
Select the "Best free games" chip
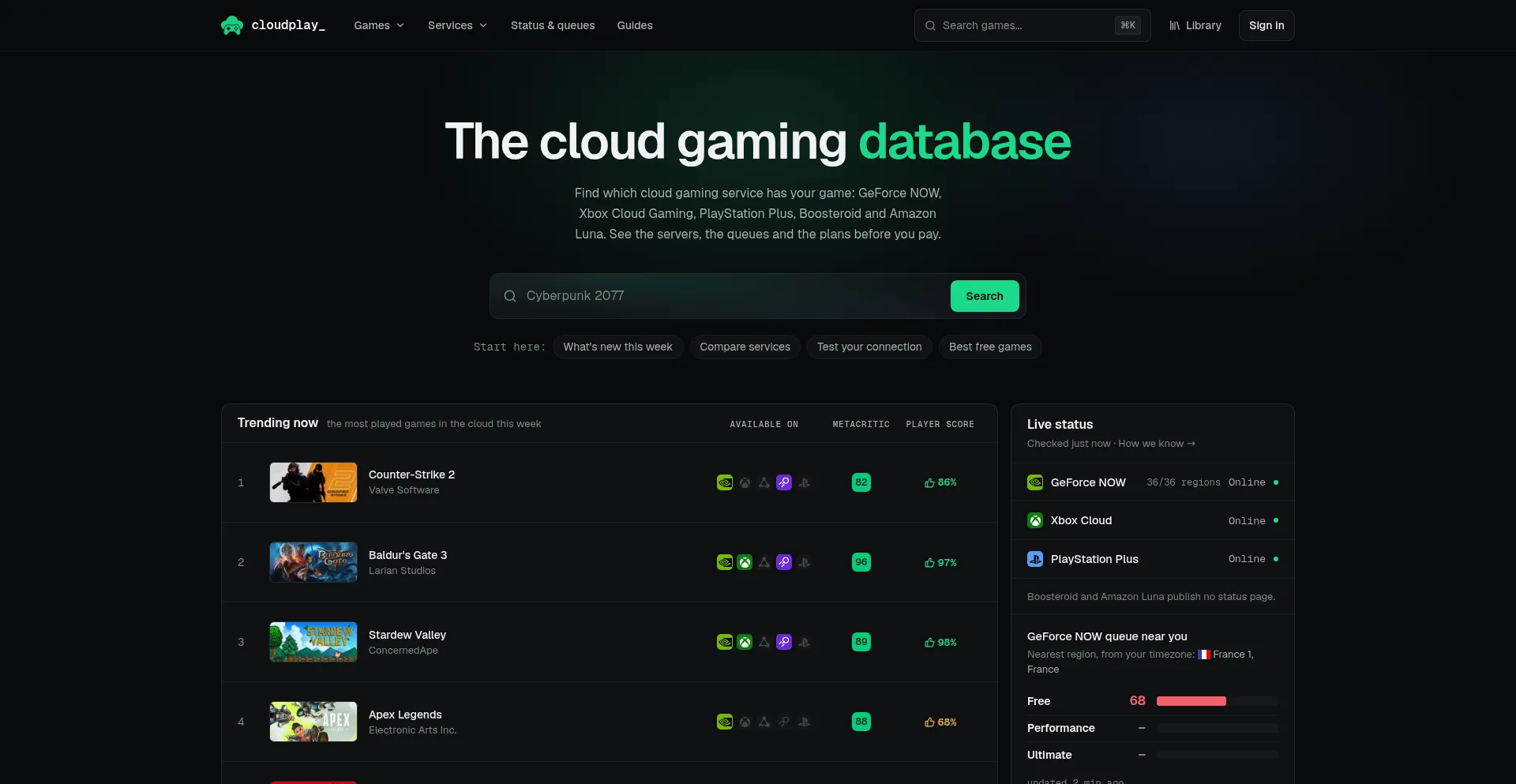tap(990, 347)
